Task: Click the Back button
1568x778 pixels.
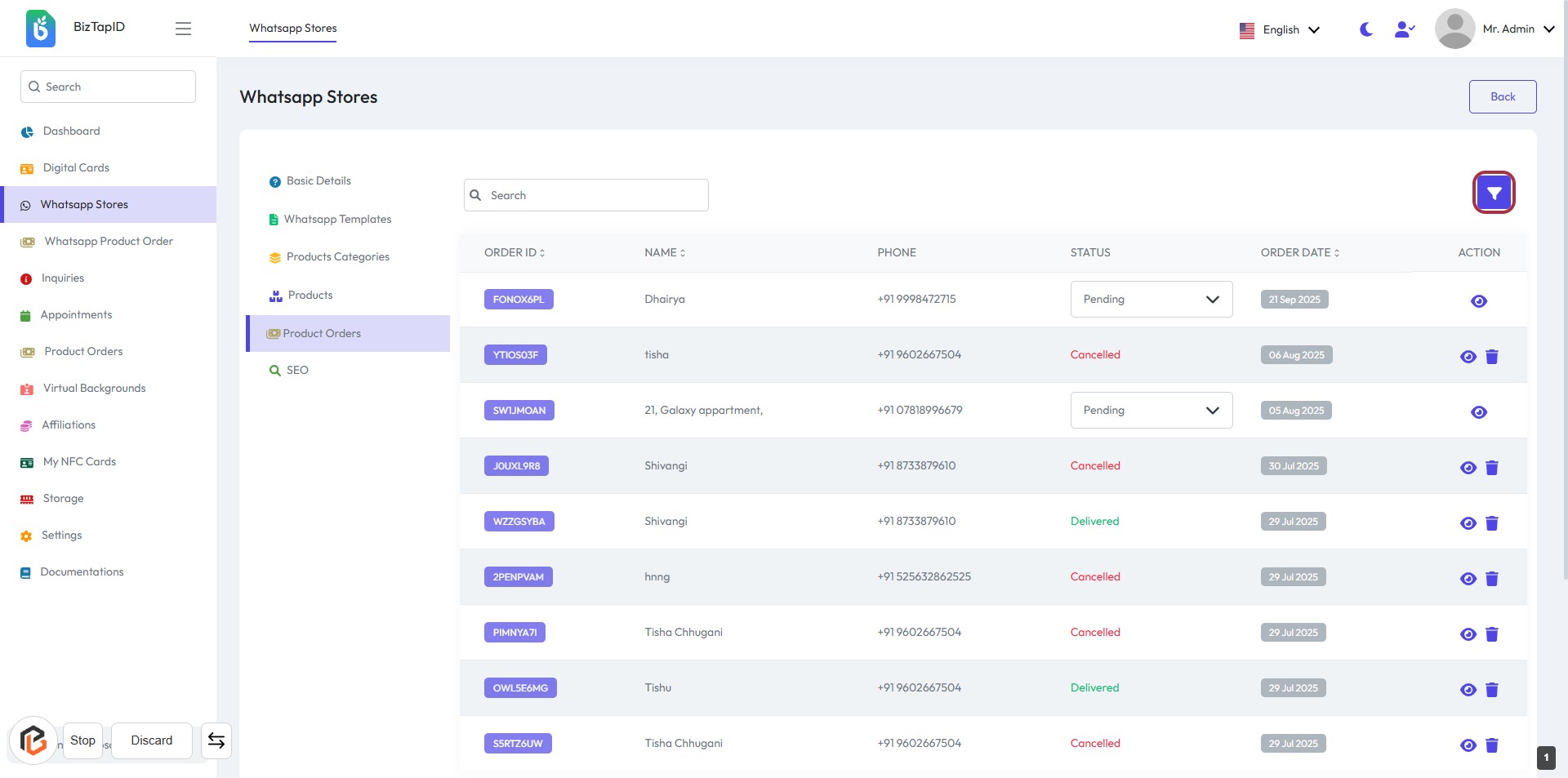Action: (1502, 96)
